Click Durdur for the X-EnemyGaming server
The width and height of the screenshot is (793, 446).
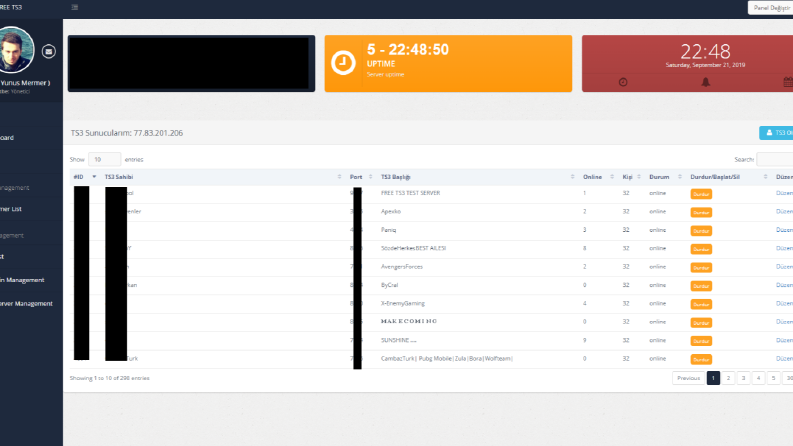[701, 304]
